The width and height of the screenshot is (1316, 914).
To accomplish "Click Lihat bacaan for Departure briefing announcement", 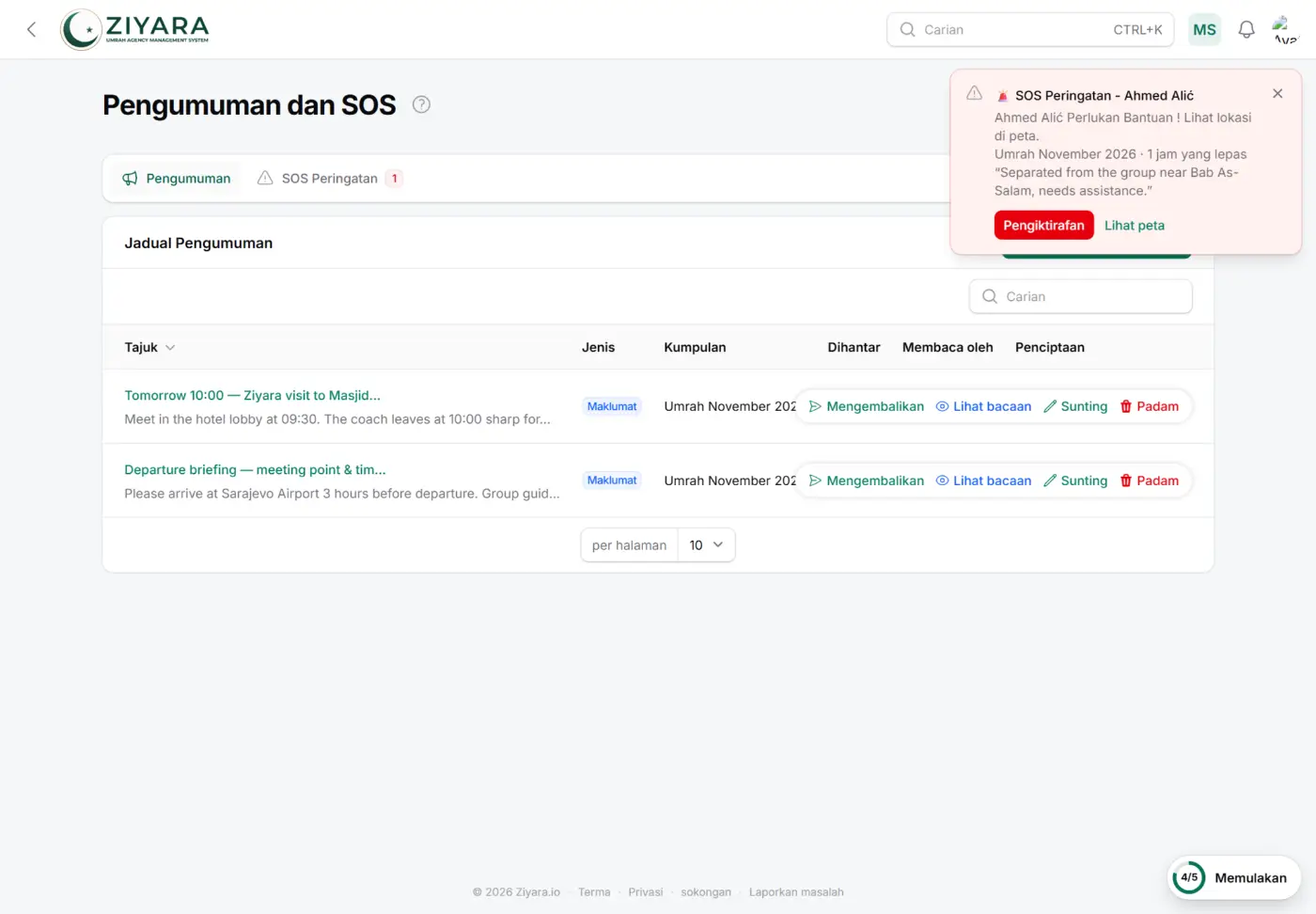I will [983, 481].
